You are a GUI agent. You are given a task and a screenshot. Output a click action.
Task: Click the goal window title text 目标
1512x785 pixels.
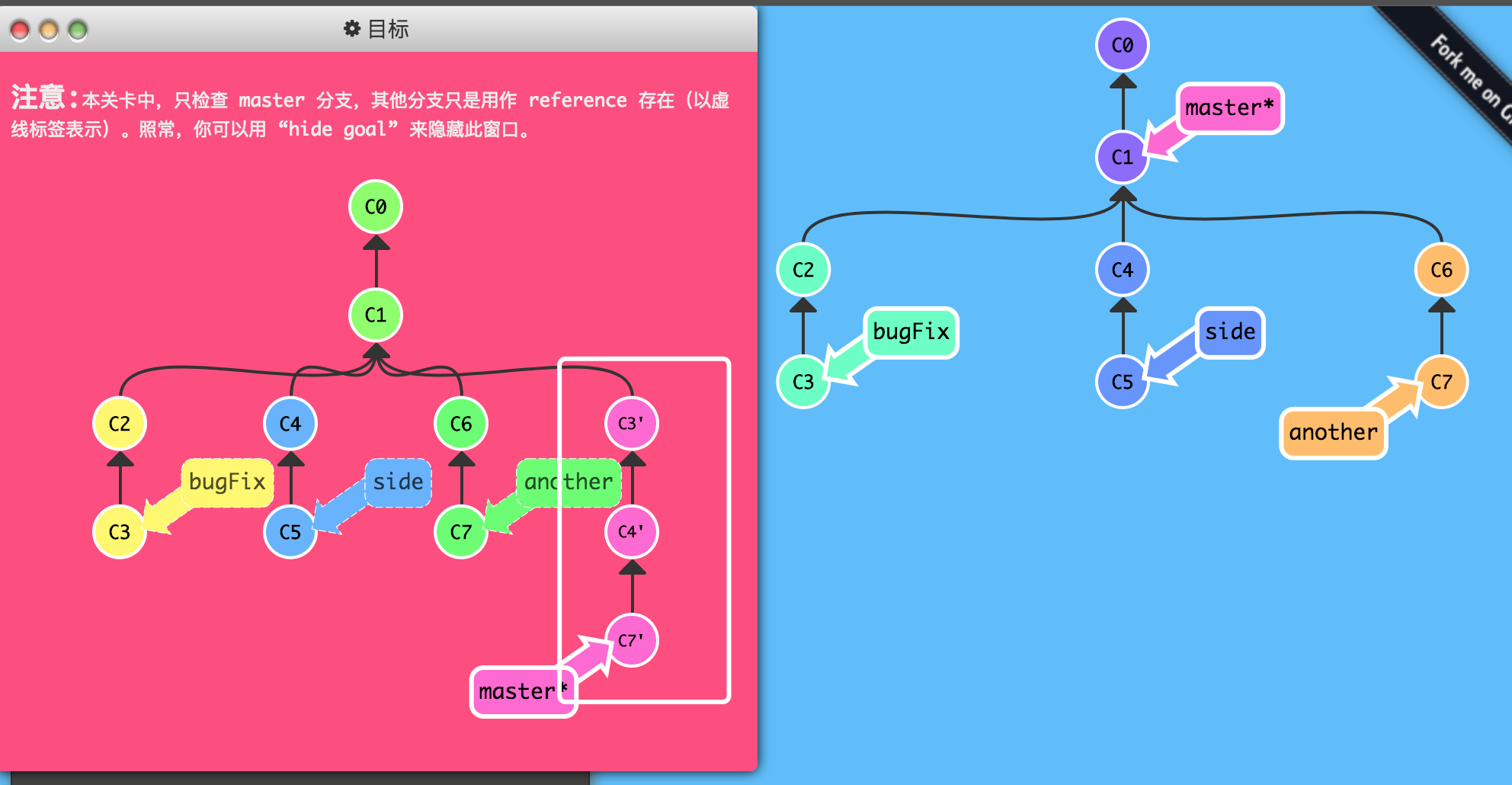389,29
